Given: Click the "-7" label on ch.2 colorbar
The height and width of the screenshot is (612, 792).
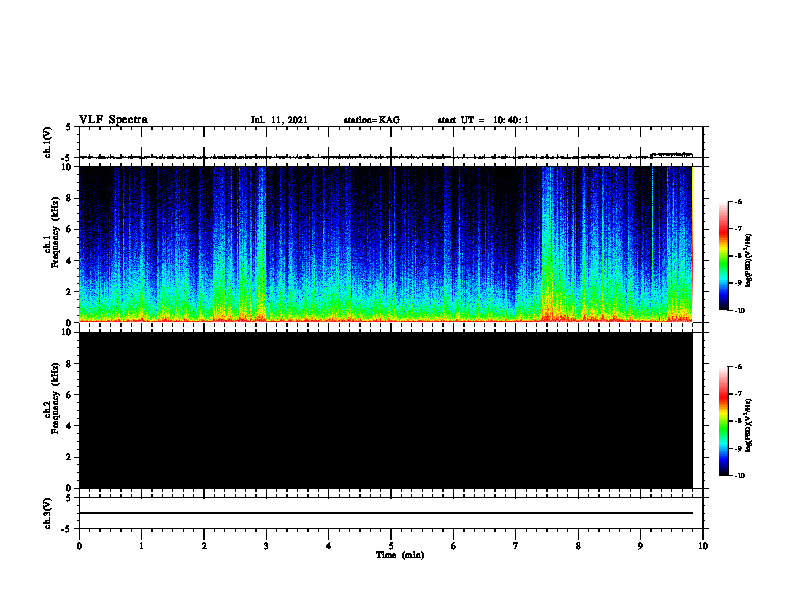Looking at the screenshot, I should [738, 394].
